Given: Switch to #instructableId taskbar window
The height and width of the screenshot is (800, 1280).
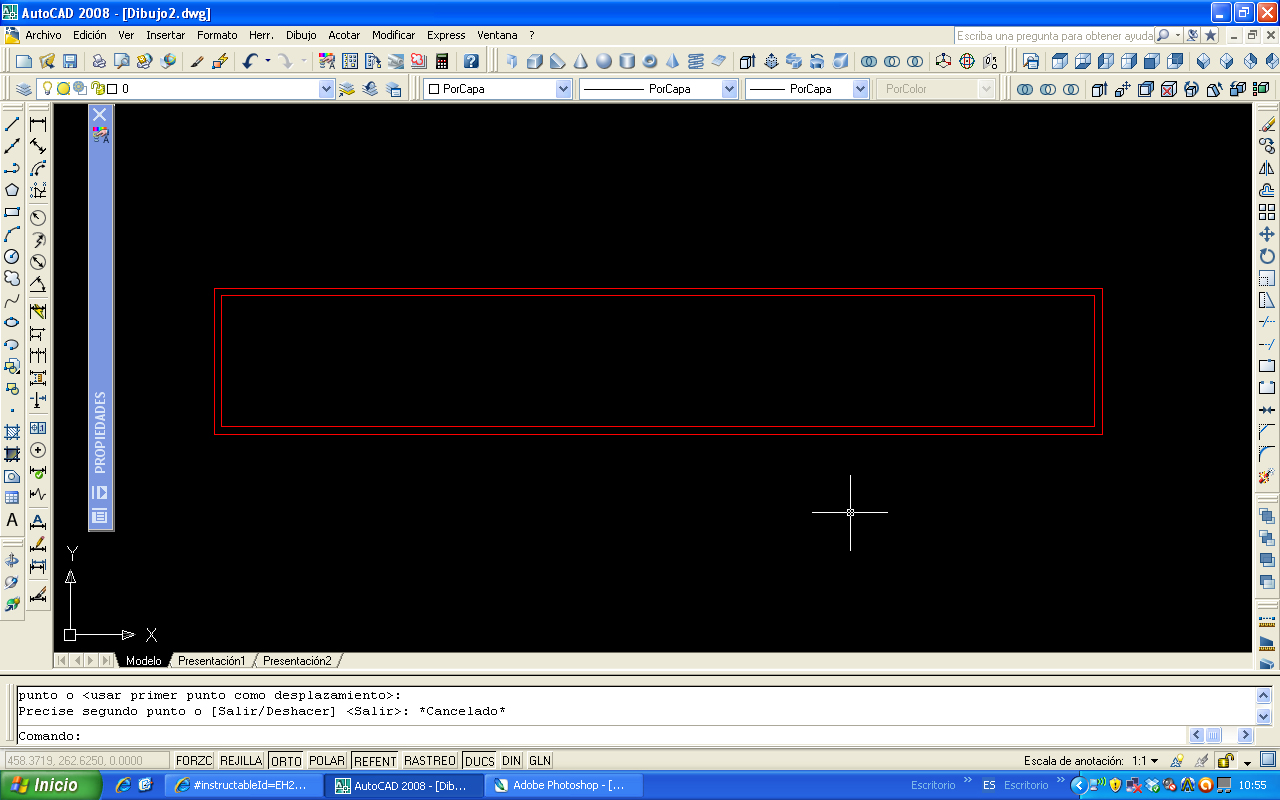Looking at the screenshot, I should point(243,785).
